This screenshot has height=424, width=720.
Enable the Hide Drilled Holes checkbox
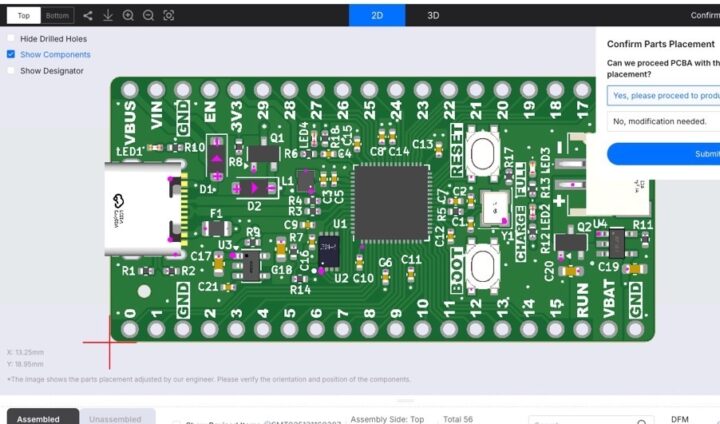11,39
